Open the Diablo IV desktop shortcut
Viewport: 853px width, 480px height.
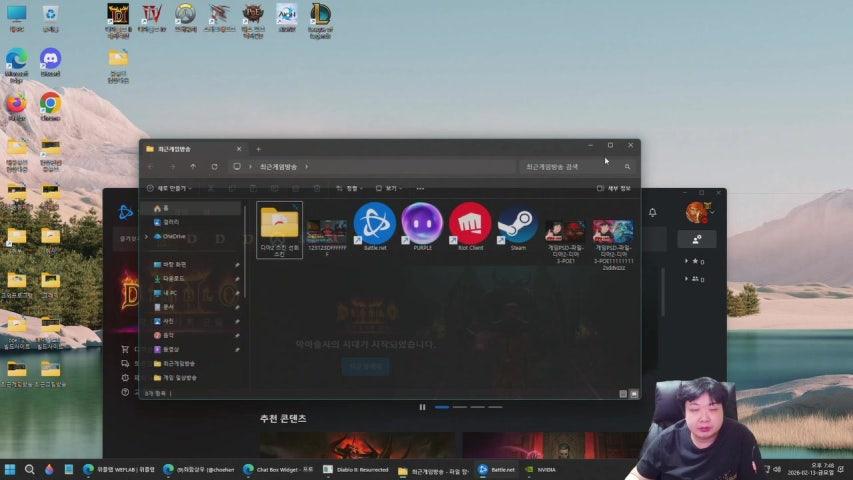pyautogui.click(x=152, y=18)
